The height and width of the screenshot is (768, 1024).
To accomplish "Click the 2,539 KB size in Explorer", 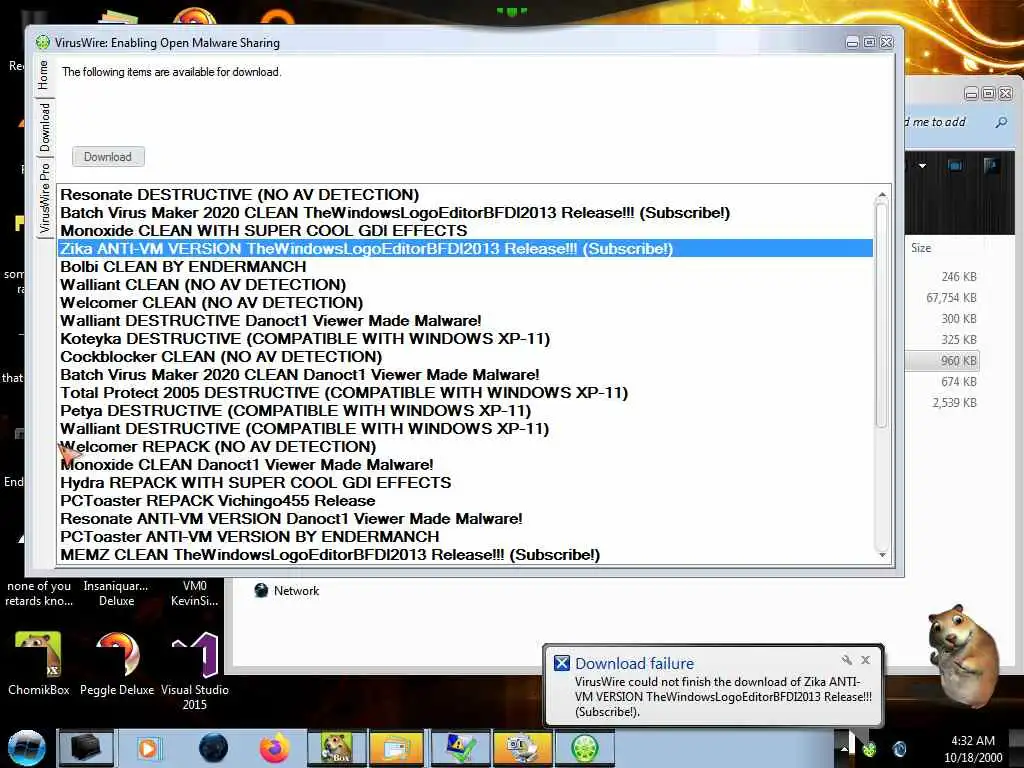I will (x=954, y=403).
